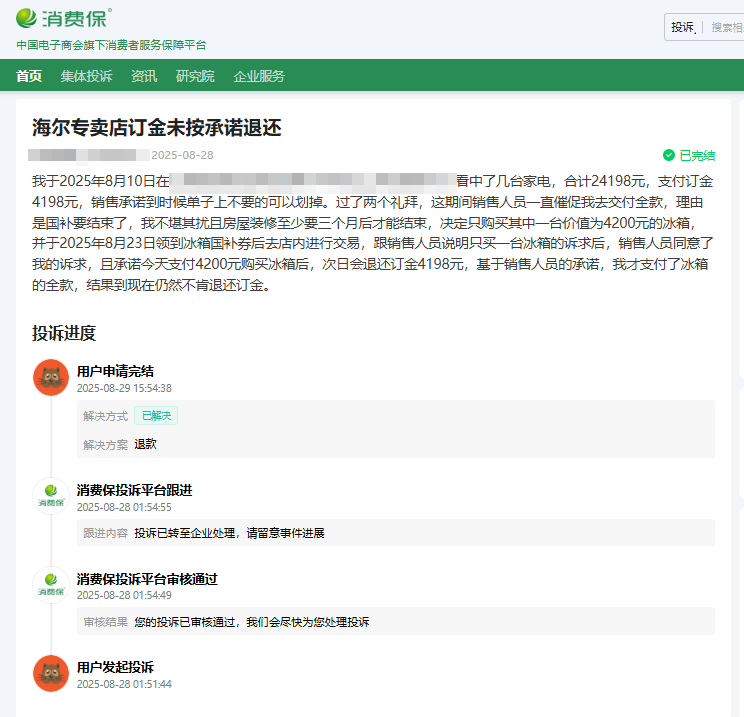This screenshot has height=717, width=744.
Task: Open the 研究院 nav tab
Action: click(x=195, y=76)
